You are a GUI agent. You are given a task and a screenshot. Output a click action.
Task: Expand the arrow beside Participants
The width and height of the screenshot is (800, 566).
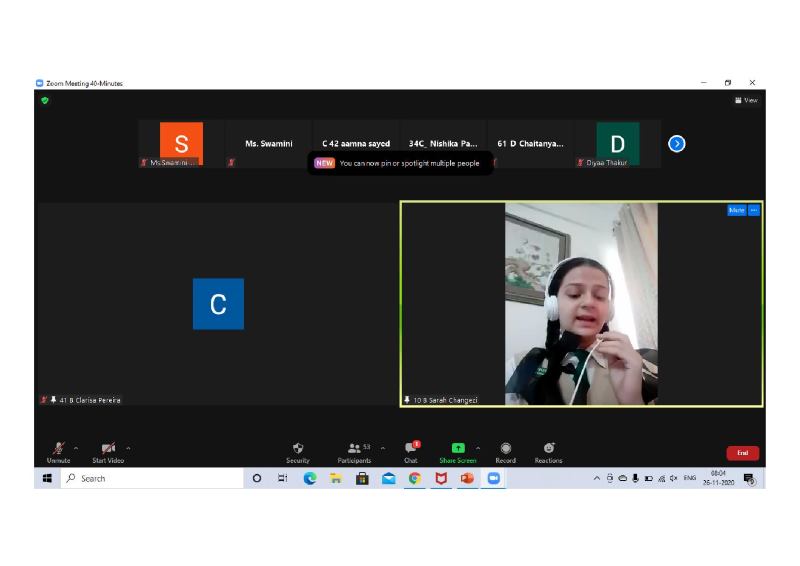point(382,448)
